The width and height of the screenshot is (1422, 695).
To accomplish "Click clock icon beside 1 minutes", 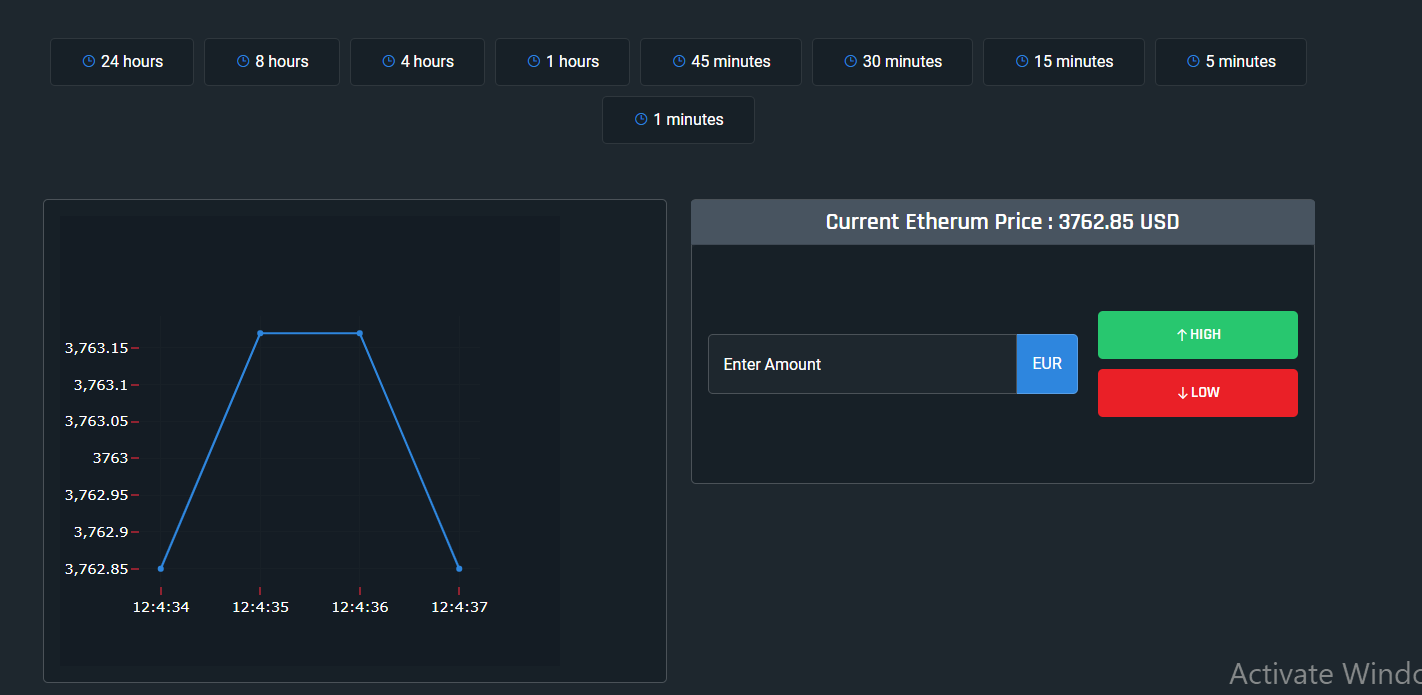I will click(641, 120).
